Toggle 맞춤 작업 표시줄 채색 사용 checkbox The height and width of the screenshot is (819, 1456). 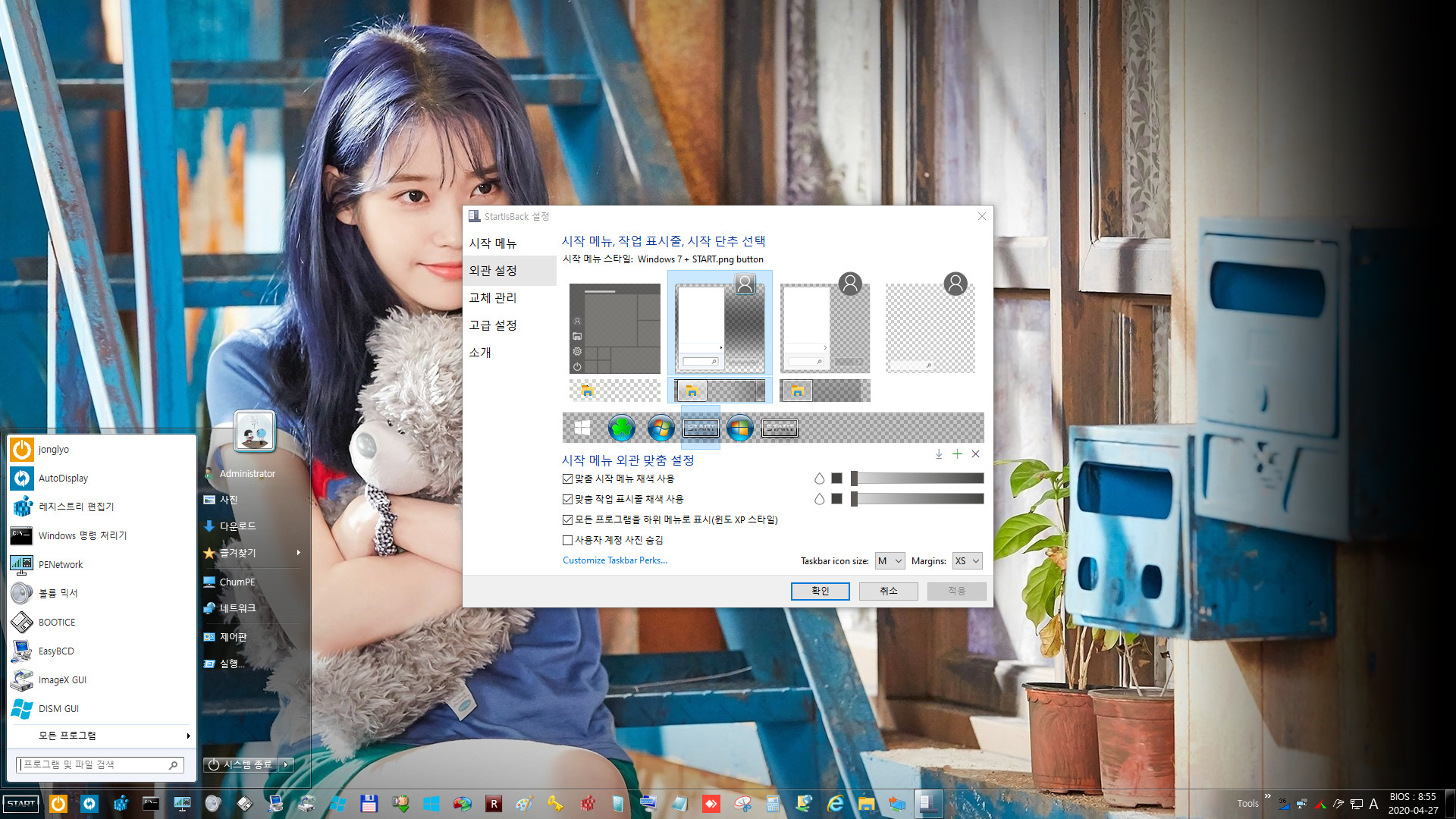(x=567, y=499)
